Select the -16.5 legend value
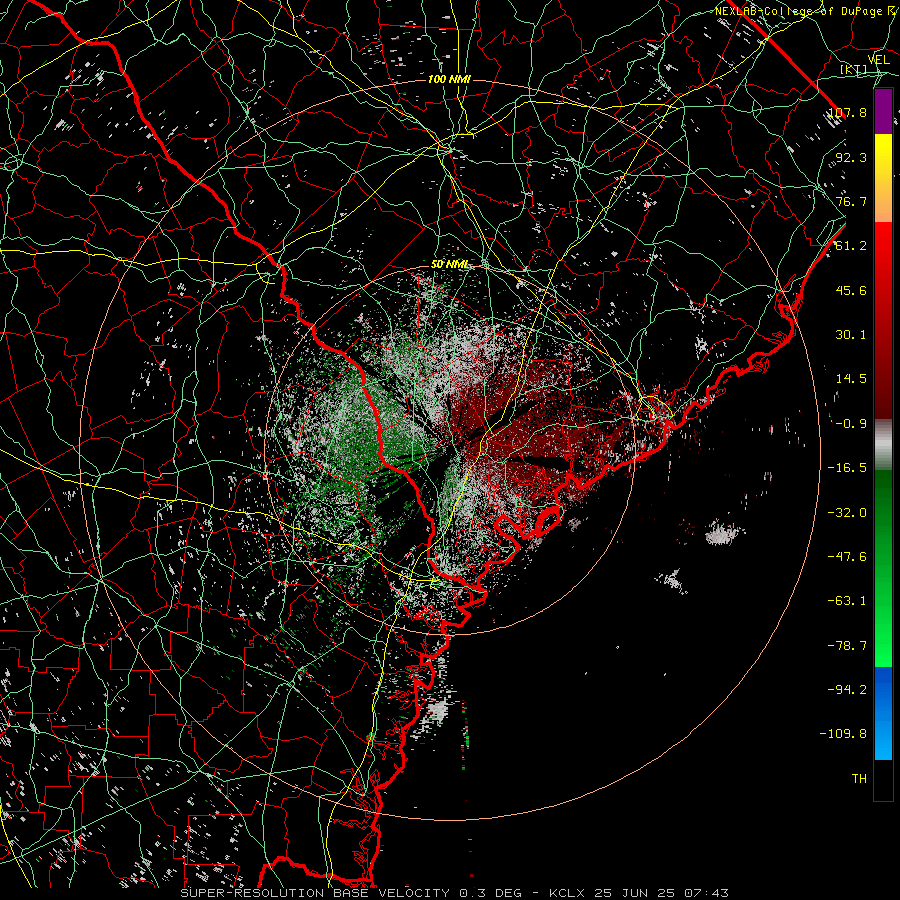900x900 pixels. [848, 468]
